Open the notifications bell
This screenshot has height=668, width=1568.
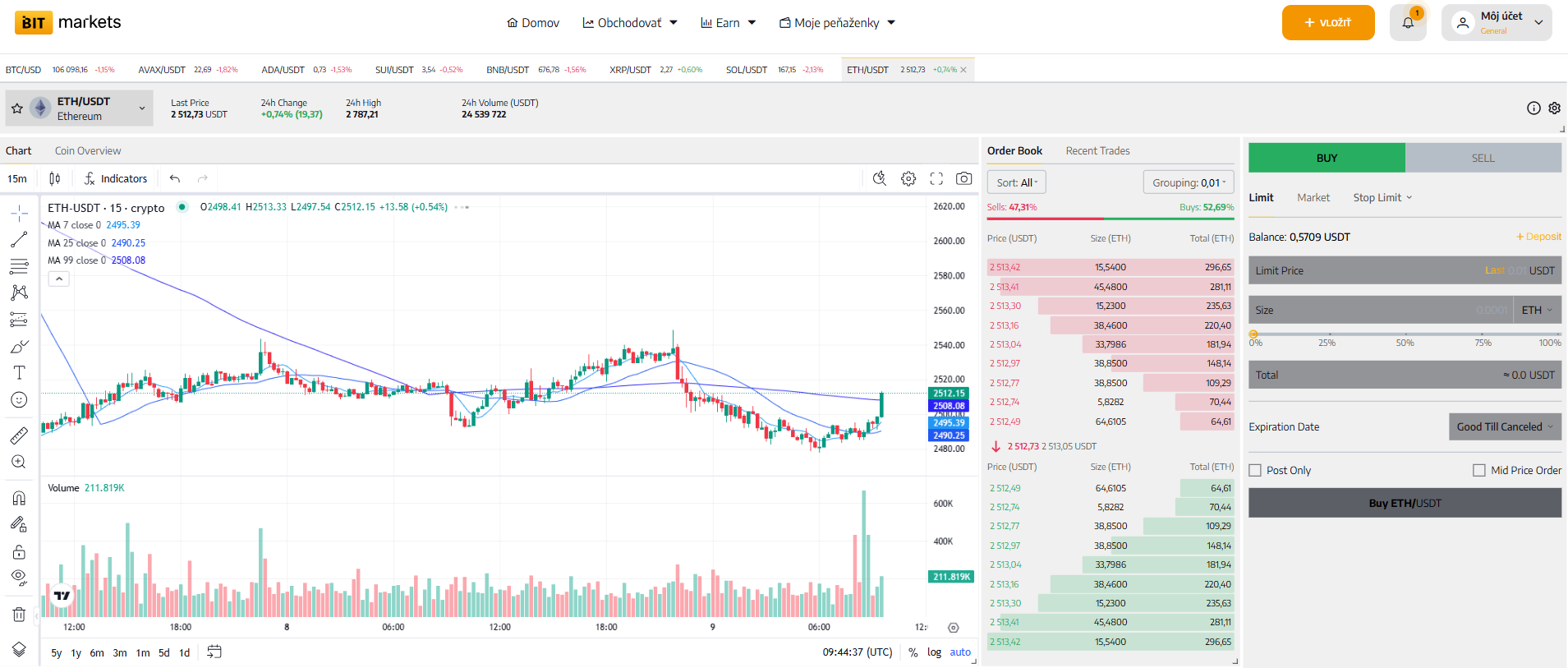point(1408,23)
